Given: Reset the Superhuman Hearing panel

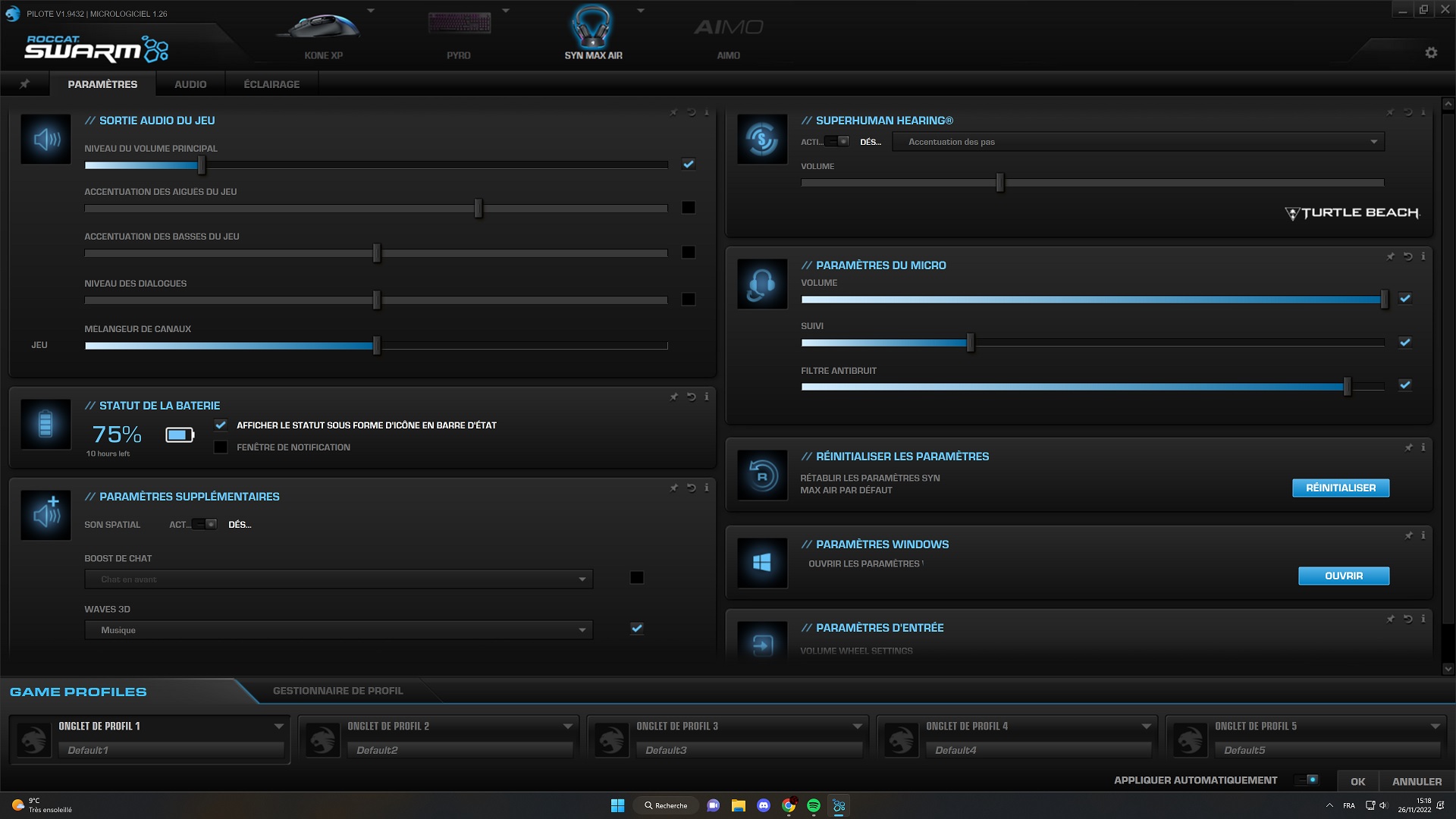Looking at the screenshot, I should (1407, 112).
